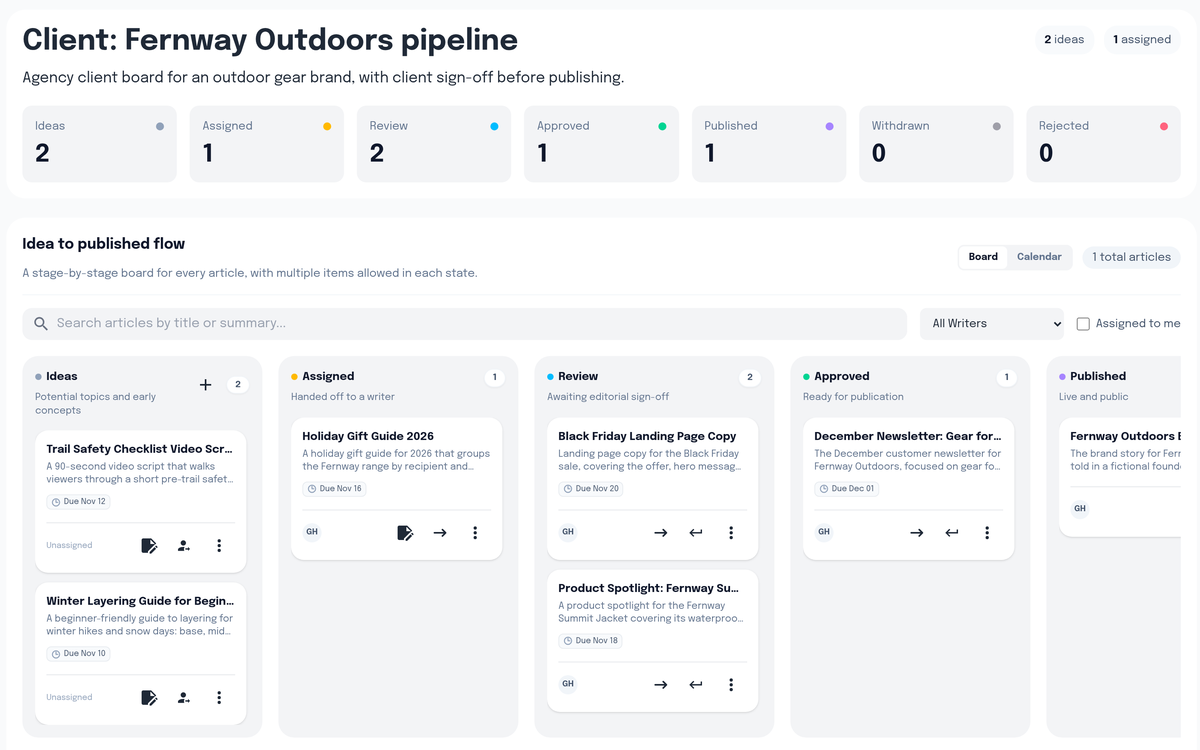This screenshot has height=750, width=1200.
Task: Click the Due Nov 18 date badge
Action: point(591,641)
